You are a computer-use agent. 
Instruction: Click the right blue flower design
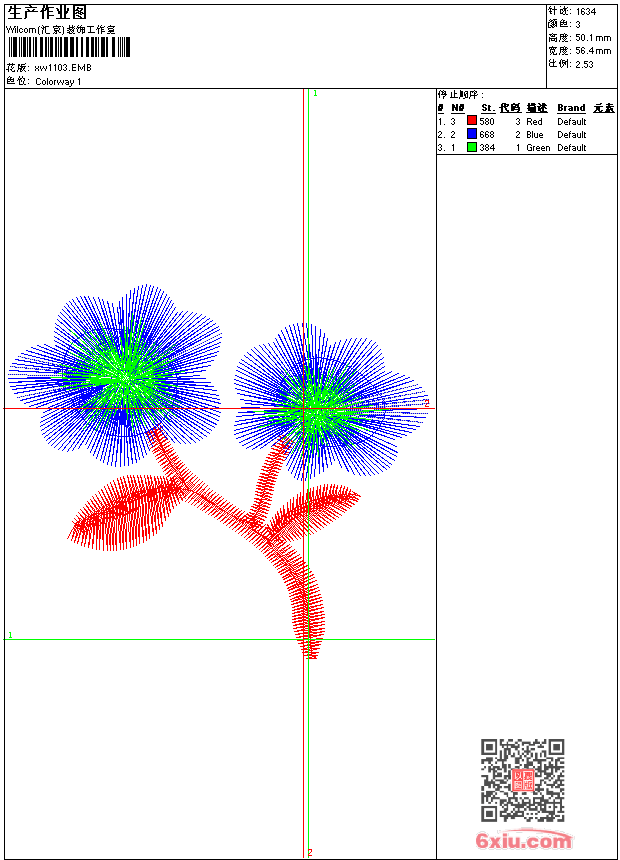(x=320, y=398)
